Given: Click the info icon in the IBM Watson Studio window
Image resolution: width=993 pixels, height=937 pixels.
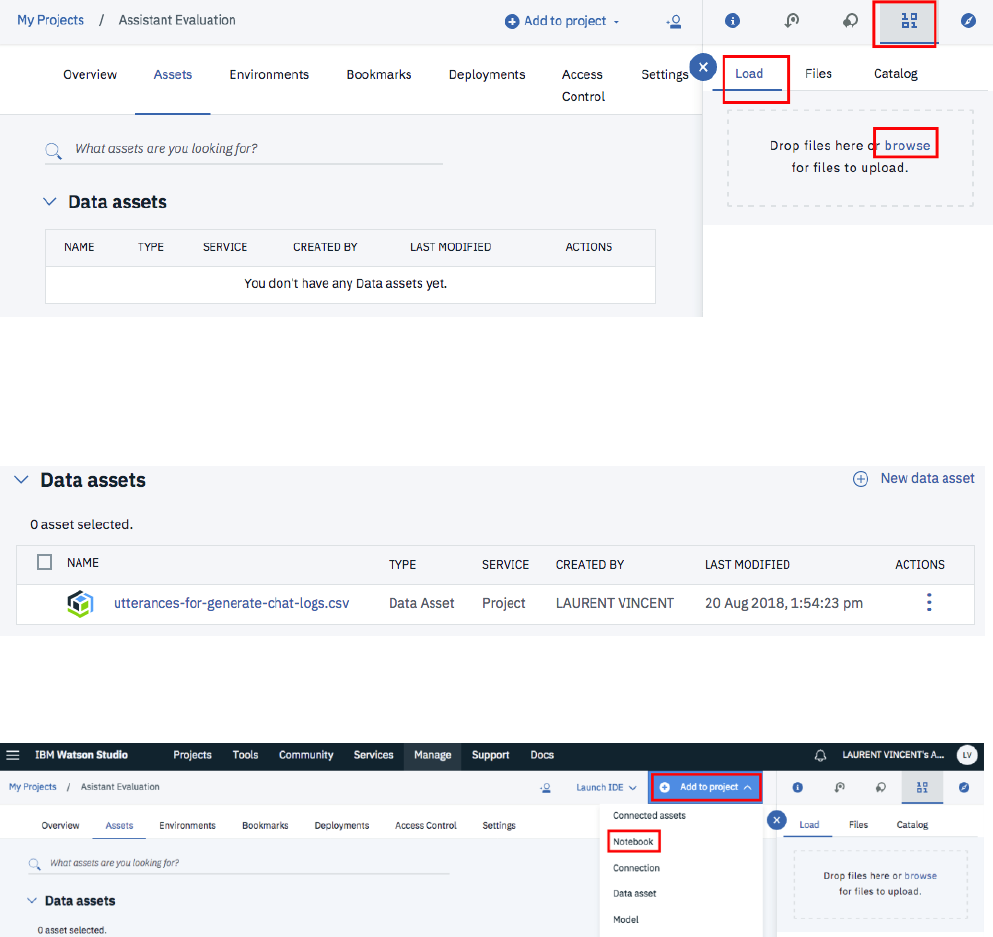Looking at the screenshot, I should click(x=797, y=787).
